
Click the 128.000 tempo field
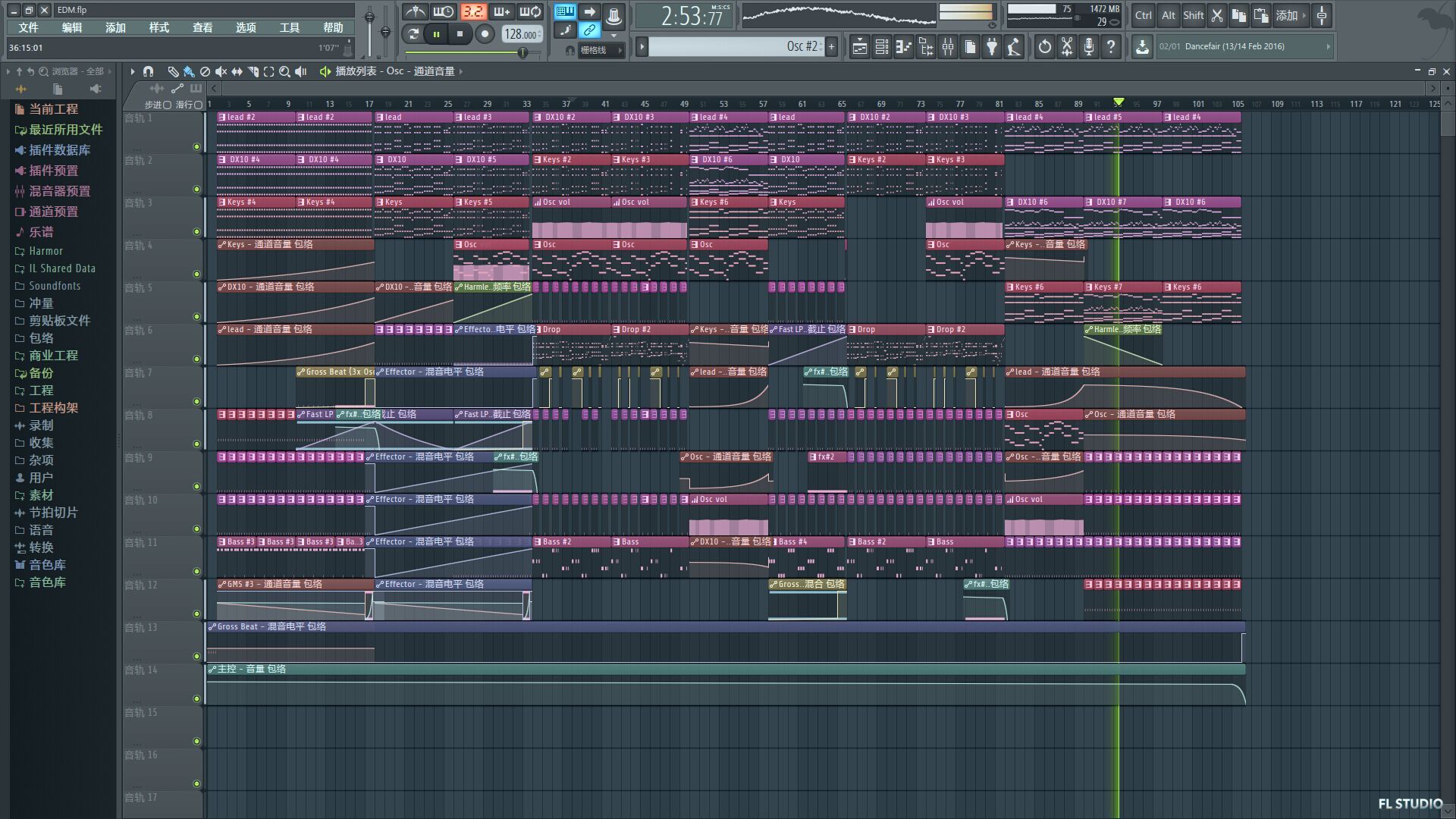point(521,34)
